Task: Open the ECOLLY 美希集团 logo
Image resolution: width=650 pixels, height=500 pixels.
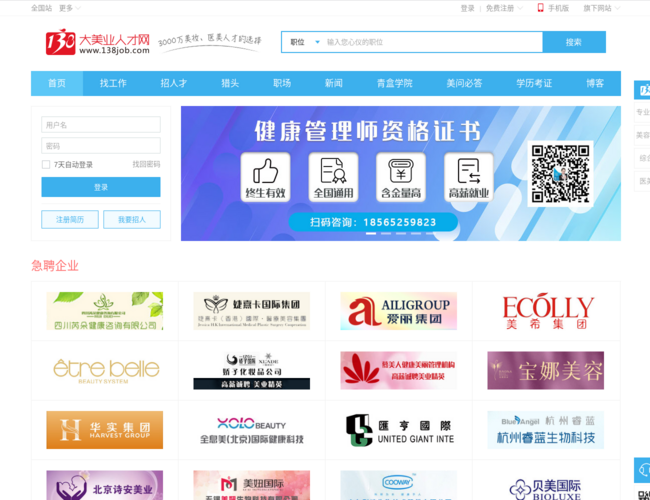Action: pos(548,311)
